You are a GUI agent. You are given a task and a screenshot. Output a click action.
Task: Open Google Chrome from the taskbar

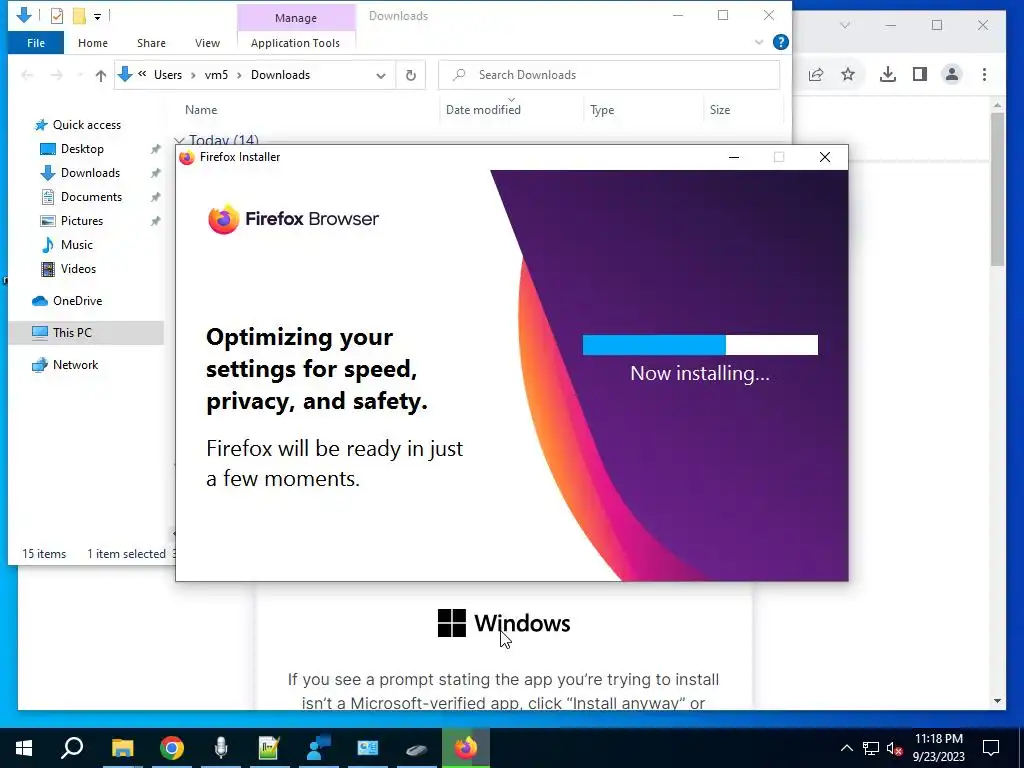pyautogui.click(x=172, y=748)
